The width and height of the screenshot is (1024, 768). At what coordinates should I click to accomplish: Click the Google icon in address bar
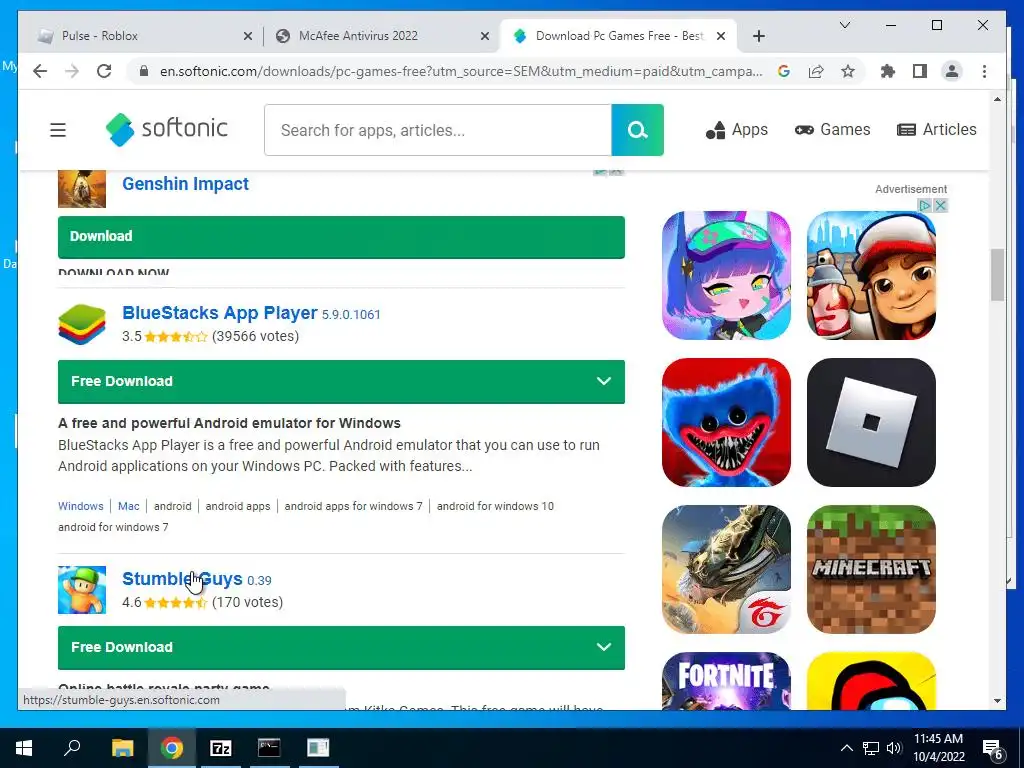pos(784,71)
